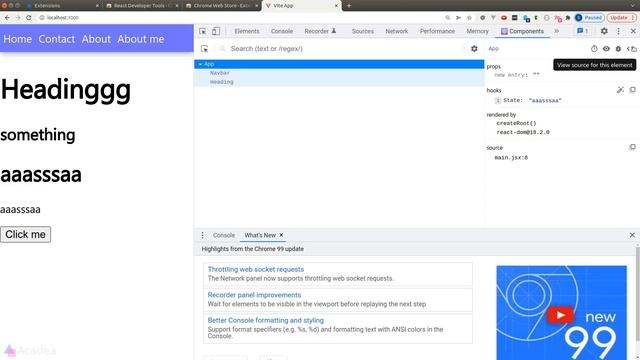Select Navbar component in tree
Screen dimensions: 640x360
[x=220, y=73]
